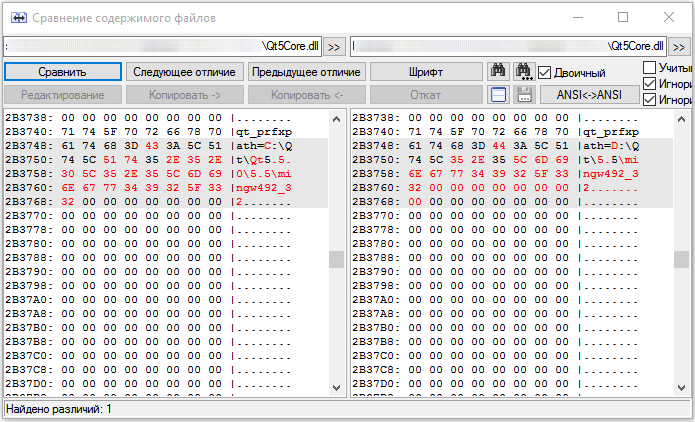Viewport: 695px width, 422px height.
Task: Click offset 2B37D0 in right pane
Action: pyautogui.click(x=376, y=383)
